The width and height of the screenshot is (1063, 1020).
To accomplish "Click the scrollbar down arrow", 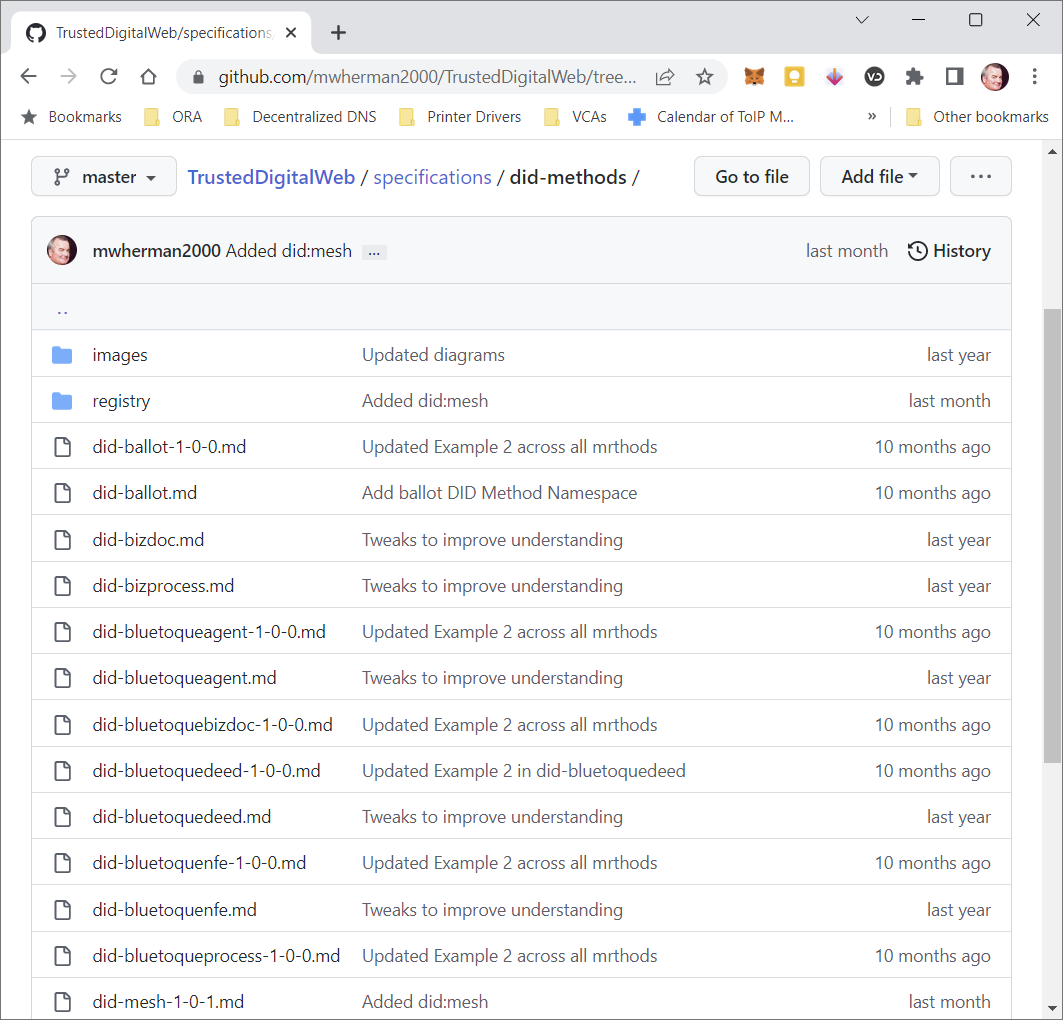I will pos(1052,1008).
